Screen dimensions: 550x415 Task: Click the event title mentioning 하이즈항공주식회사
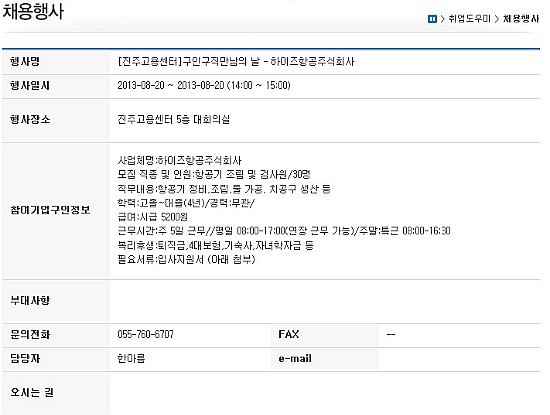tap(236, 62)
